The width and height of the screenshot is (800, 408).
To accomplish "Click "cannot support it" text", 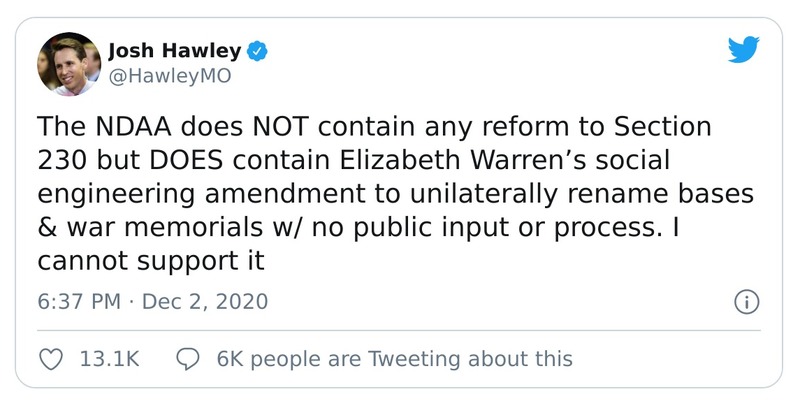I will (x=152, y=262).
